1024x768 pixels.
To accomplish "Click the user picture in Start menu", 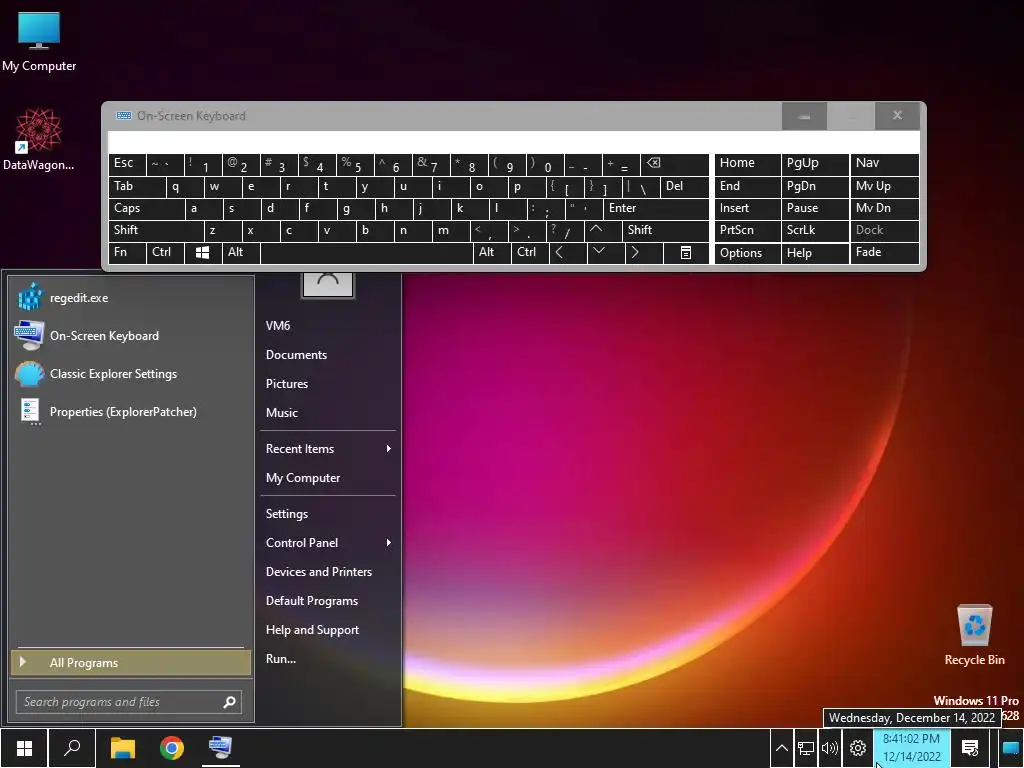I will tap(328, 285).
